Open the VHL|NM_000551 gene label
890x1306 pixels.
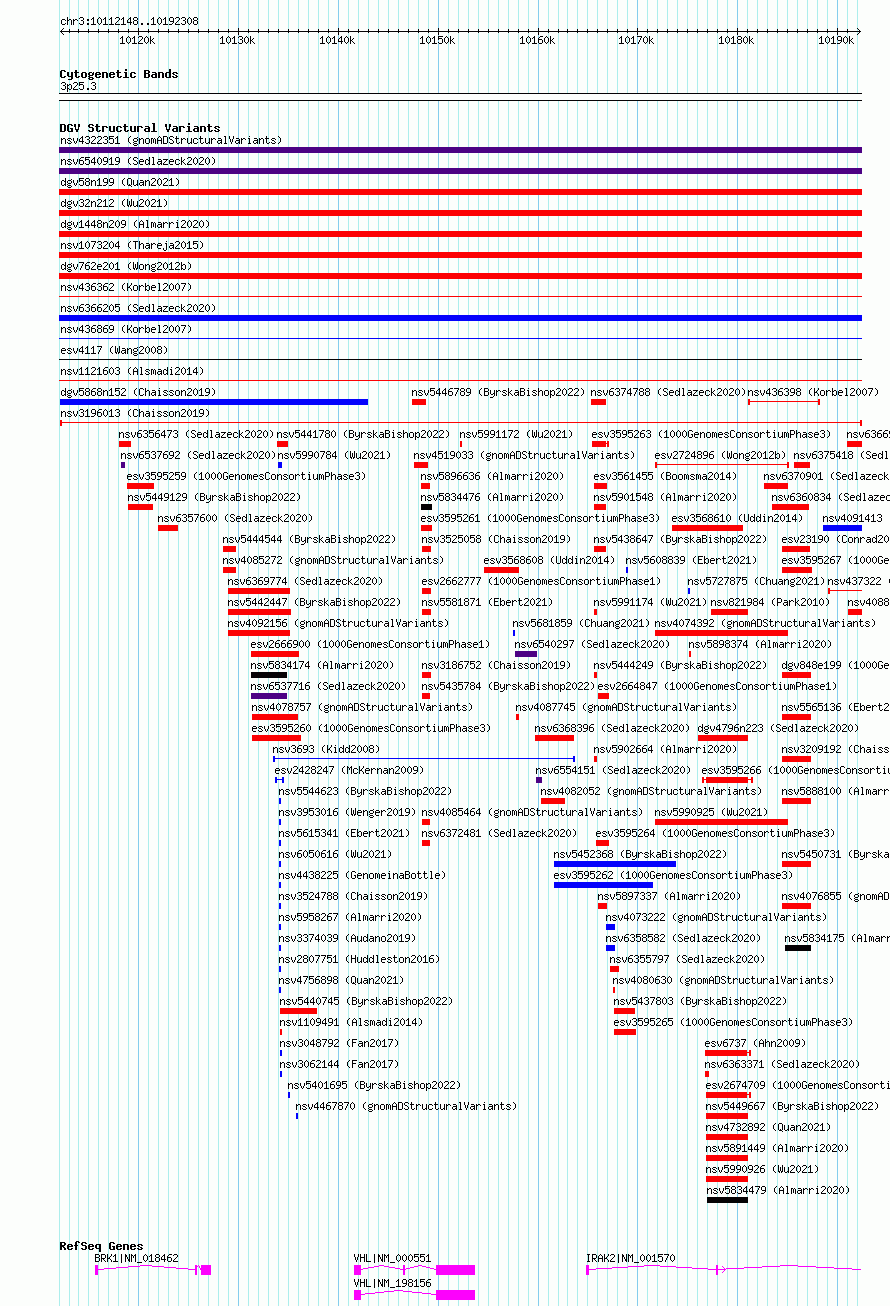pyautogui.click(x=392, y=1259)
